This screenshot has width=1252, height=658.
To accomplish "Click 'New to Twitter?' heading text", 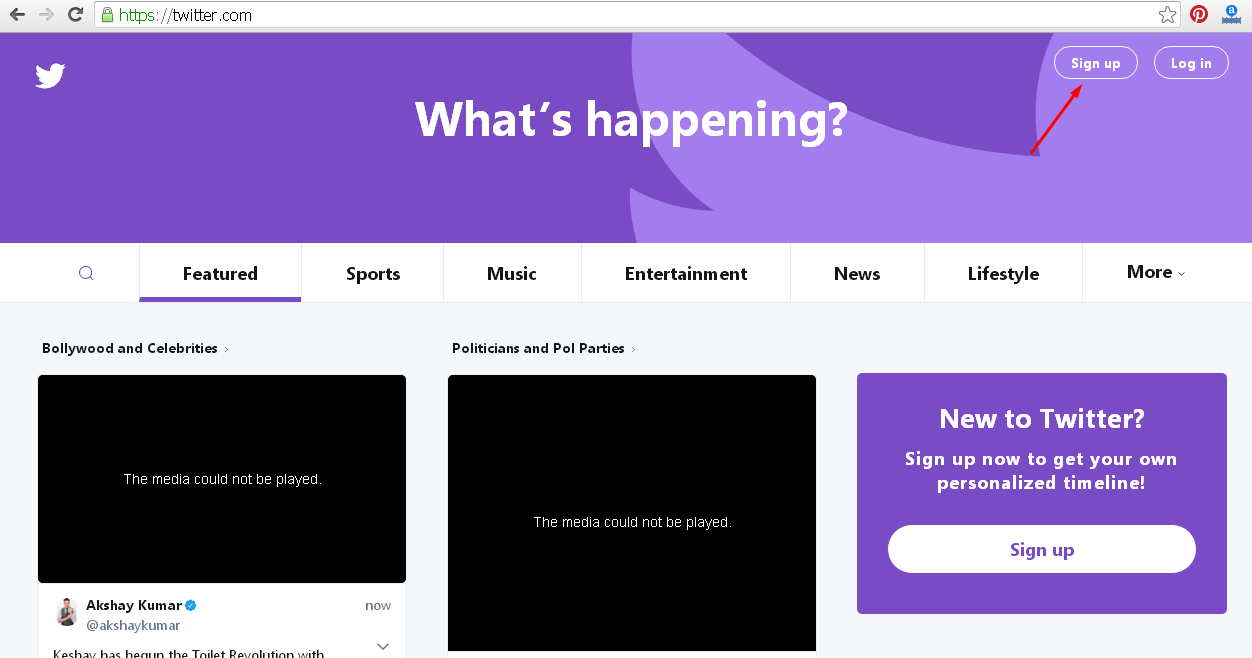I will [x=1042, y=418].
